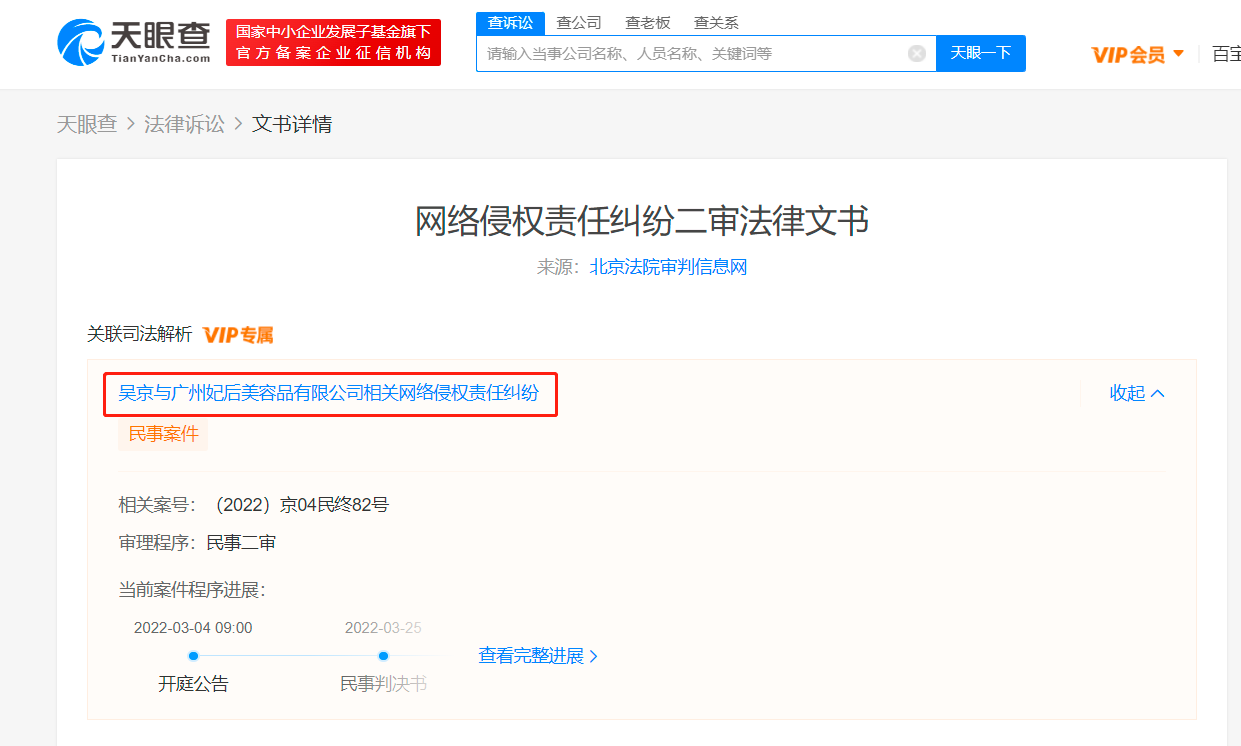Expand 查看完整进展 for full case progress

538,656
